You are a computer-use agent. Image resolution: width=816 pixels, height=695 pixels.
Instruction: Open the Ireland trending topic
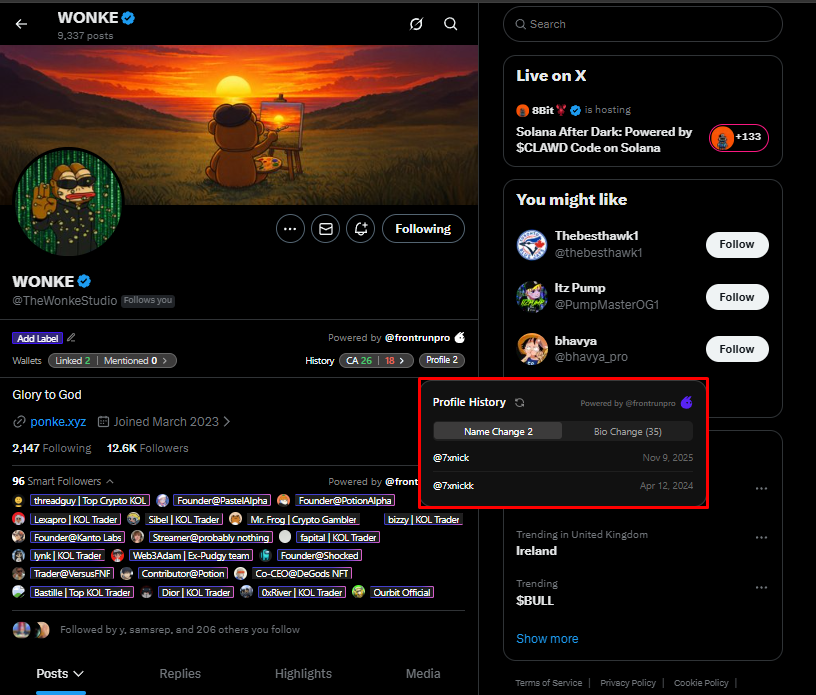pos(537,551)
